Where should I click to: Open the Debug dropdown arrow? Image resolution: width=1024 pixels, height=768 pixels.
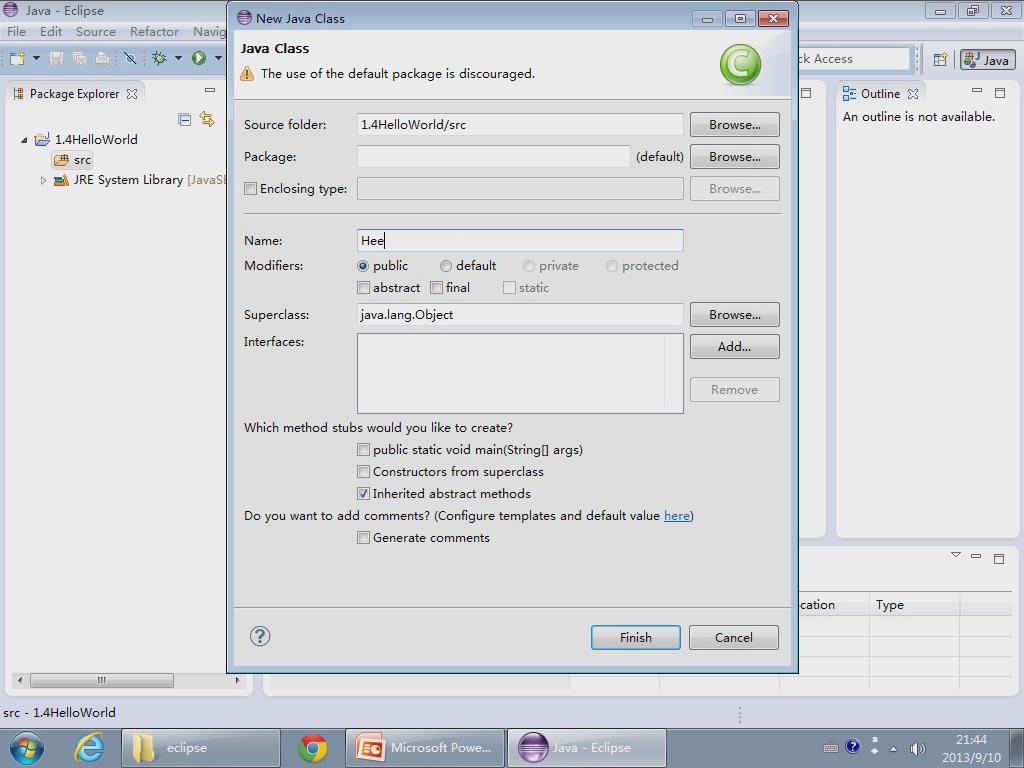tap(178, 59)
